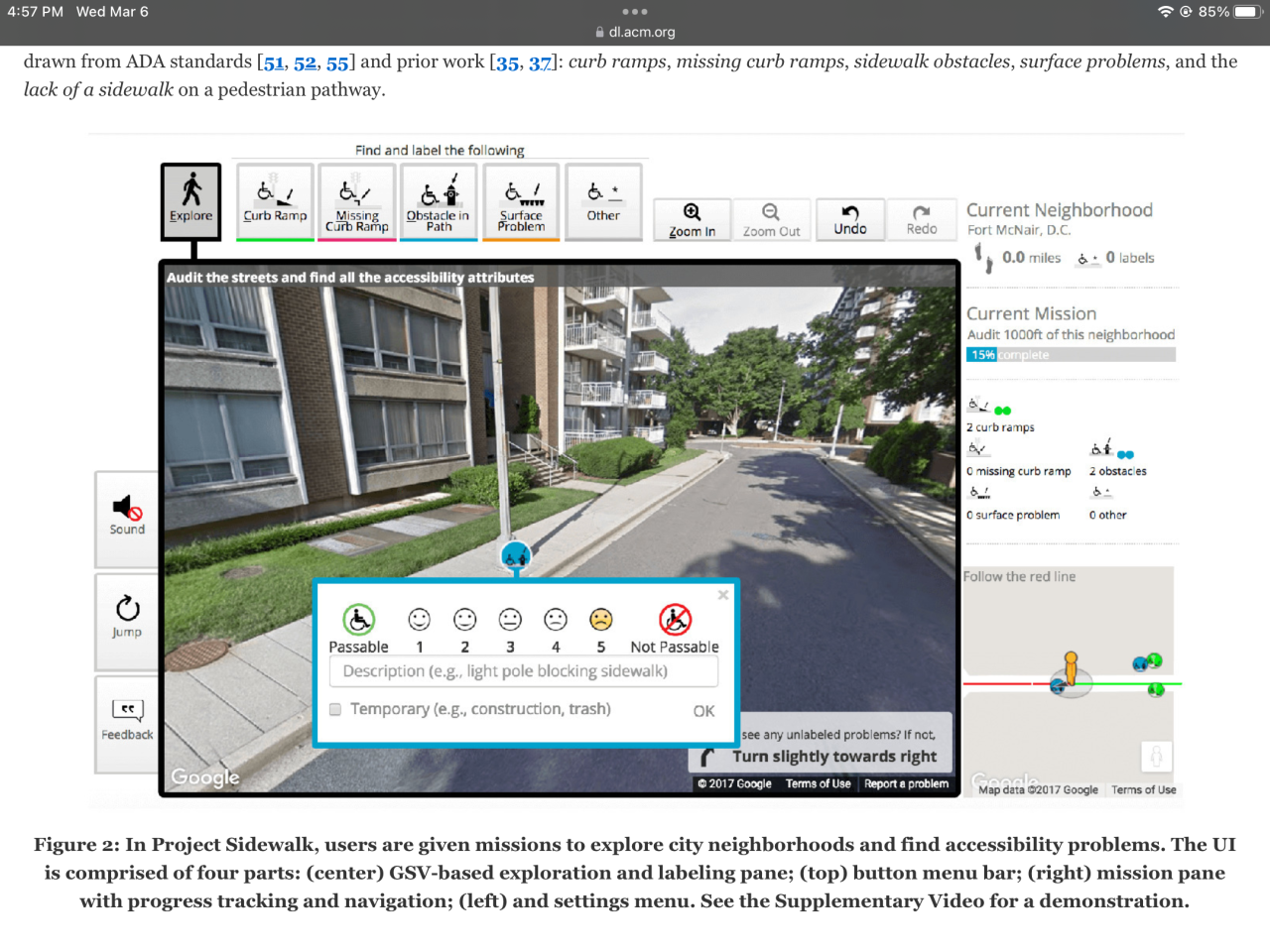Confirm rating with the OK button
This screenshot has height=952, width=1270.
point(703,711)
